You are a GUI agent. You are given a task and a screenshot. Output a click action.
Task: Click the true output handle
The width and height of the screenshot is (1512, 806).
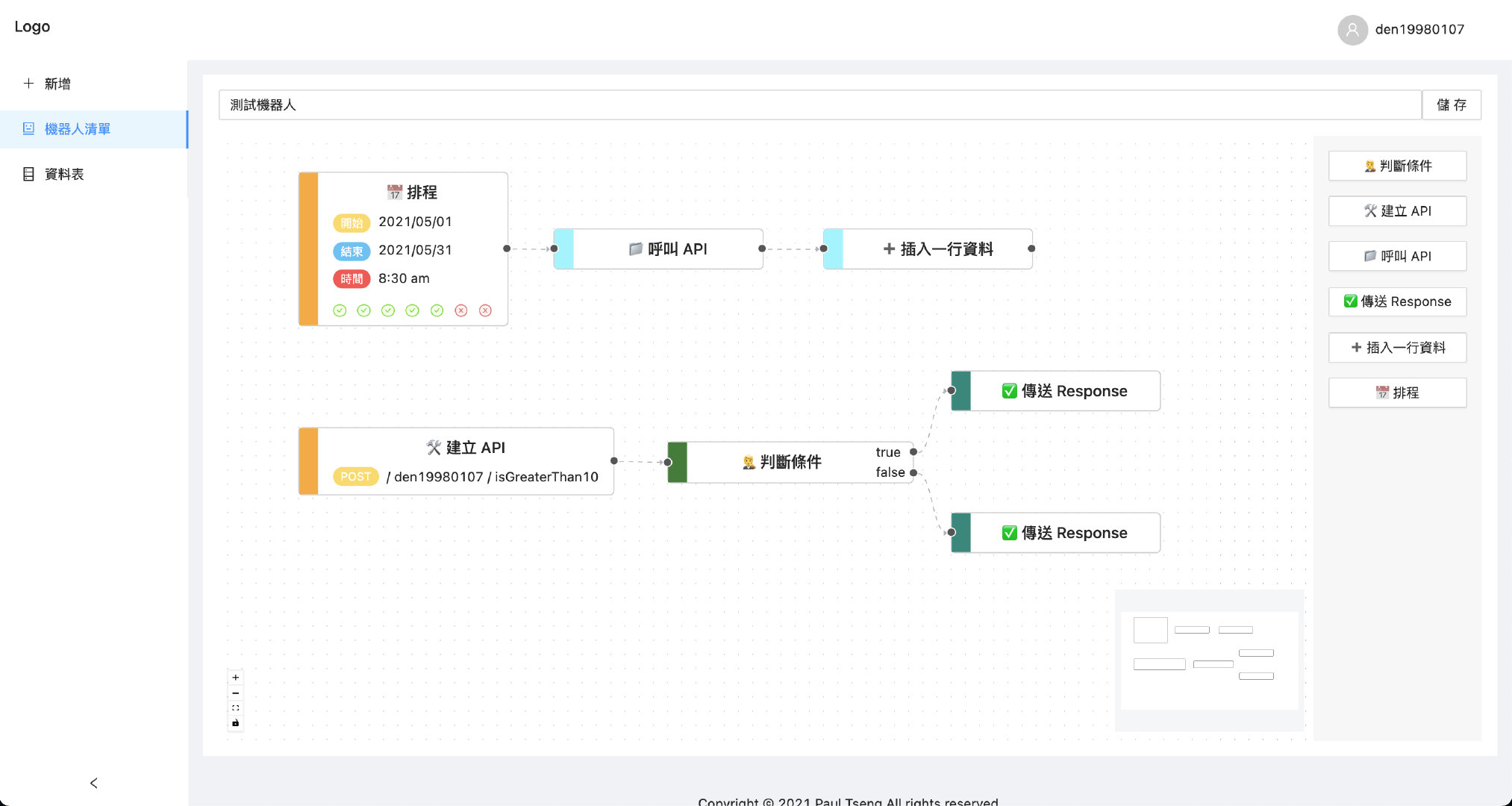point(913,452)
